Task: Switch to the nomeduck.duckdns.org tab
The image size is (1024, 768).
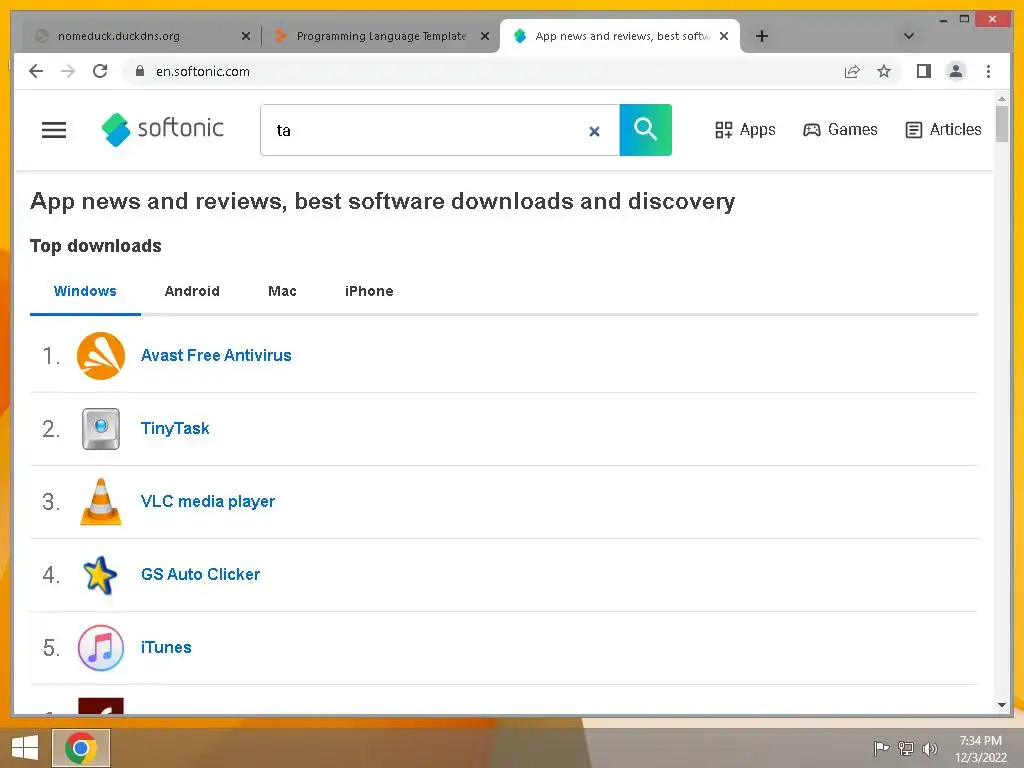Action: point(119,36)
